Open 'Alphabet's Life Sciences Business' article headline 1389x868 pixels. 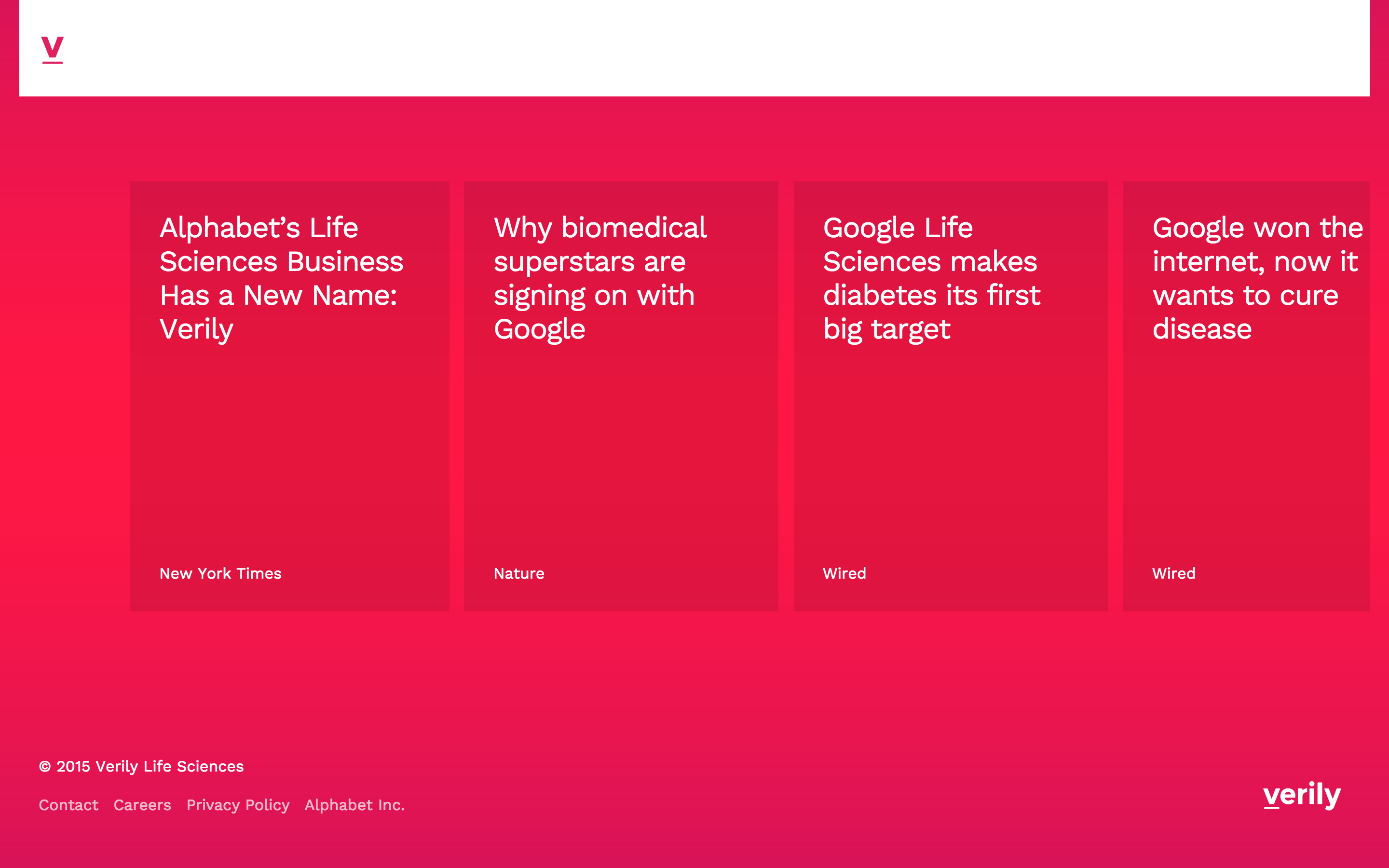281,278
